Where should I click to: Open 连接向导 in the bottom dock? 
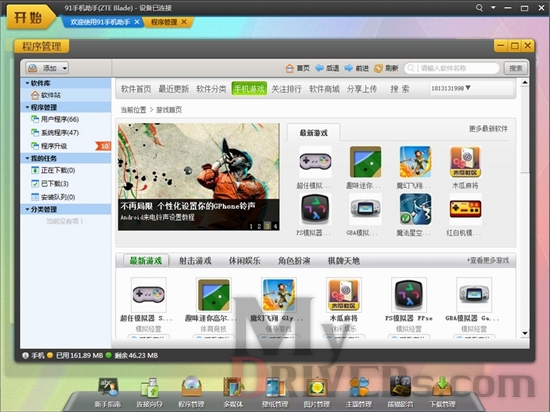(150, 393)
